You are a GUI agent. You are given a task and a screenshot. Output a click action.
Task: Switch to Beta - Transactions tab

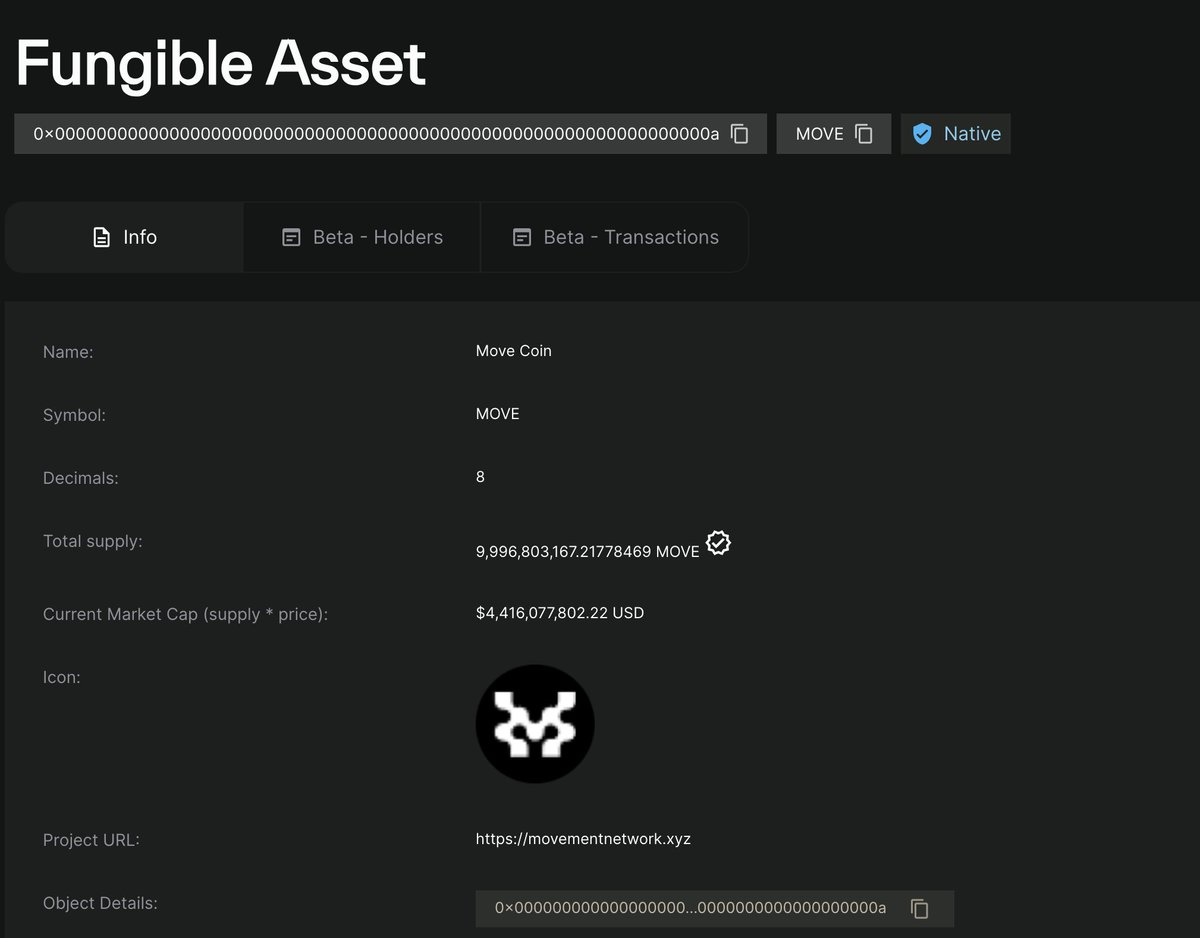[615, 237]
